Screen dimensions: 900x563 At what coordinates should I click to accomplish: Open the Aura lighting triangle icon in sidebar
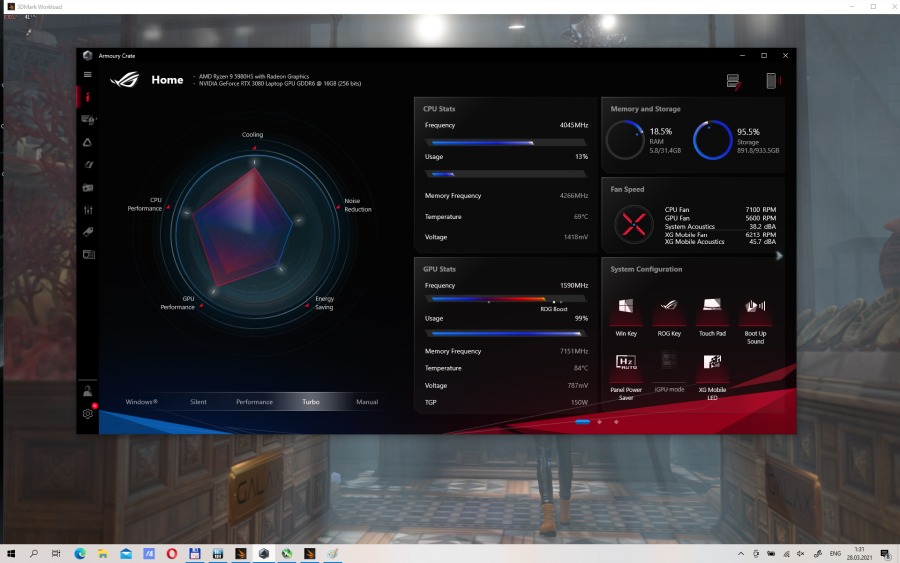tap(88, 142)
